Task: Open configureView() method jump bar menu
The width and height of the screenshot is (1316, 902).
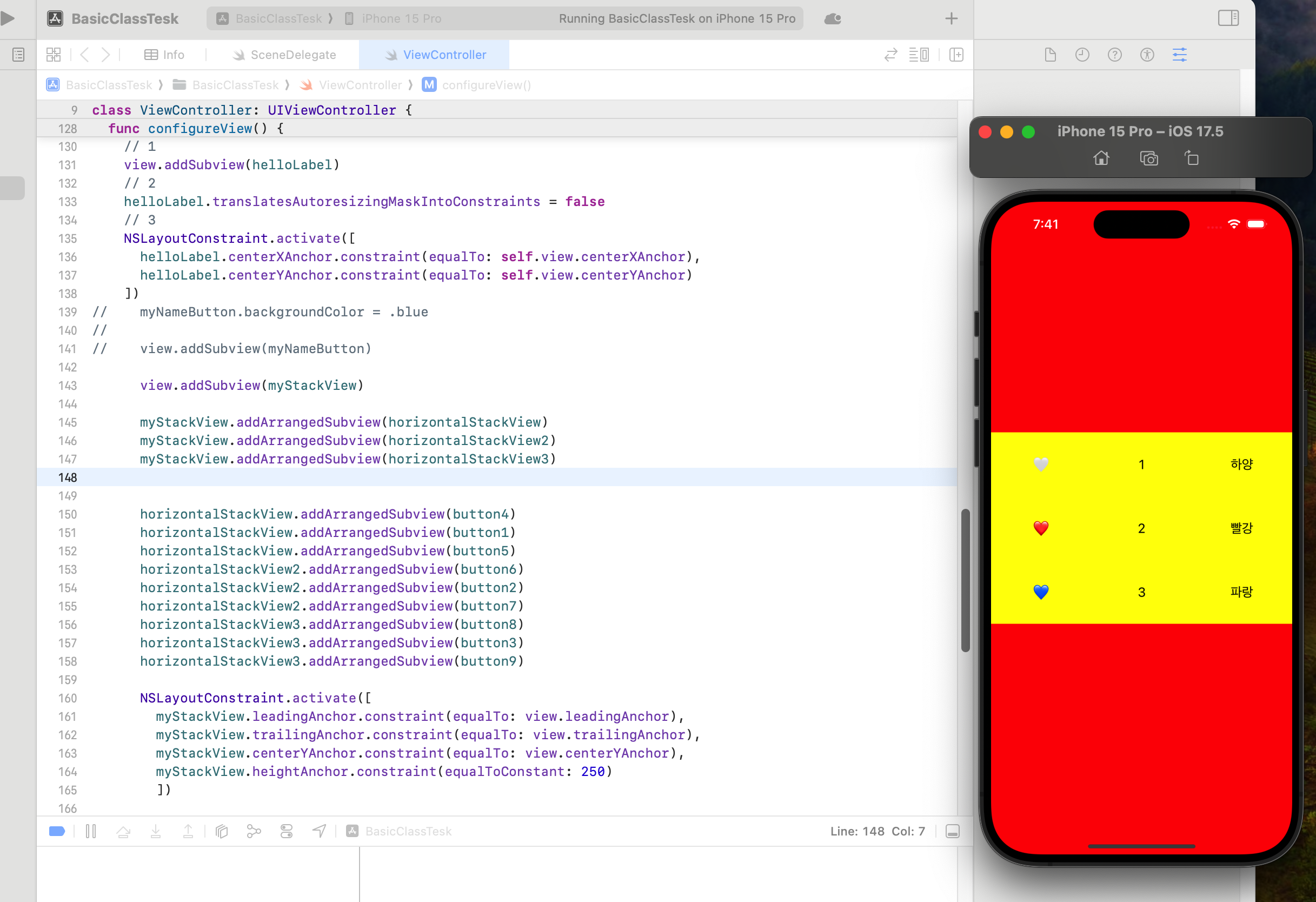Action: click(477, 85)
